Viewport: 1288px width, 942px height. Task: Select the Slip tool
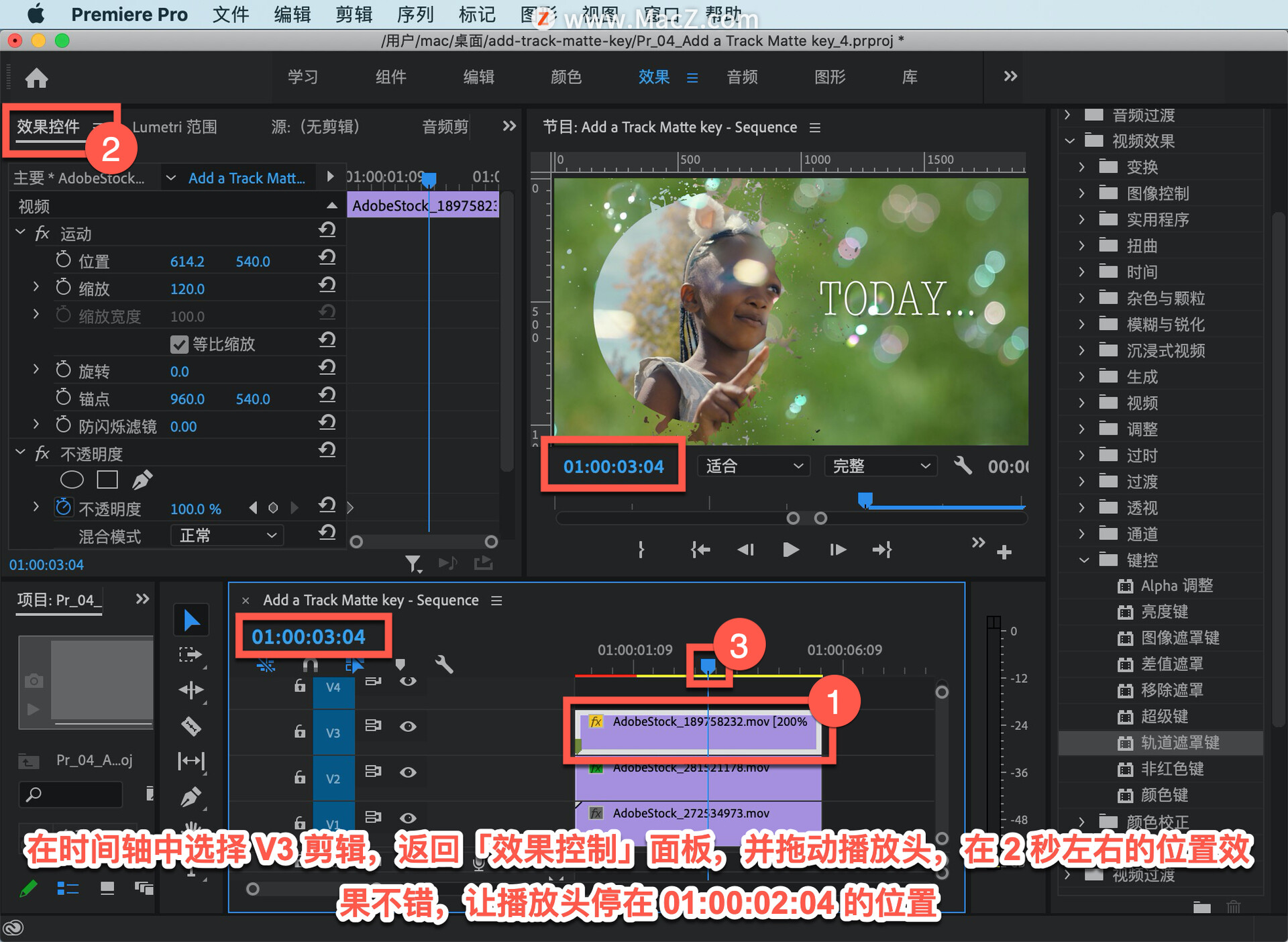tap(191, 761)
